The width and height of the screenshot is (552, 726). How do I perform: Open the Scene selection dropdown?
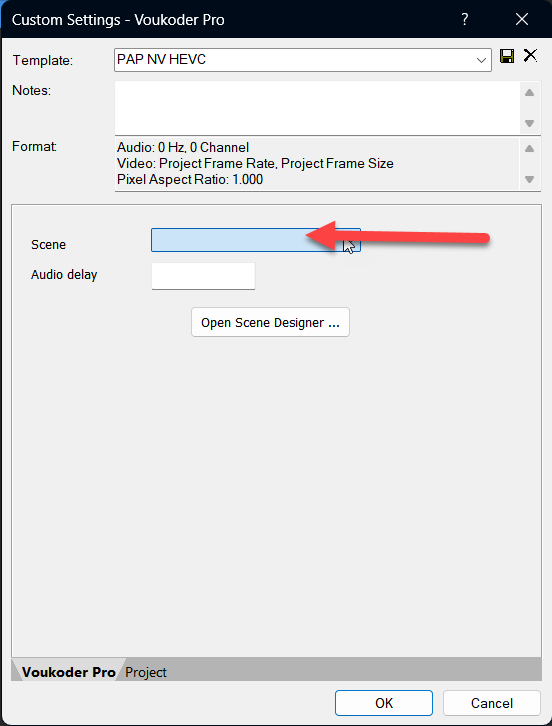pyautogui.click(x=256, y=240)
